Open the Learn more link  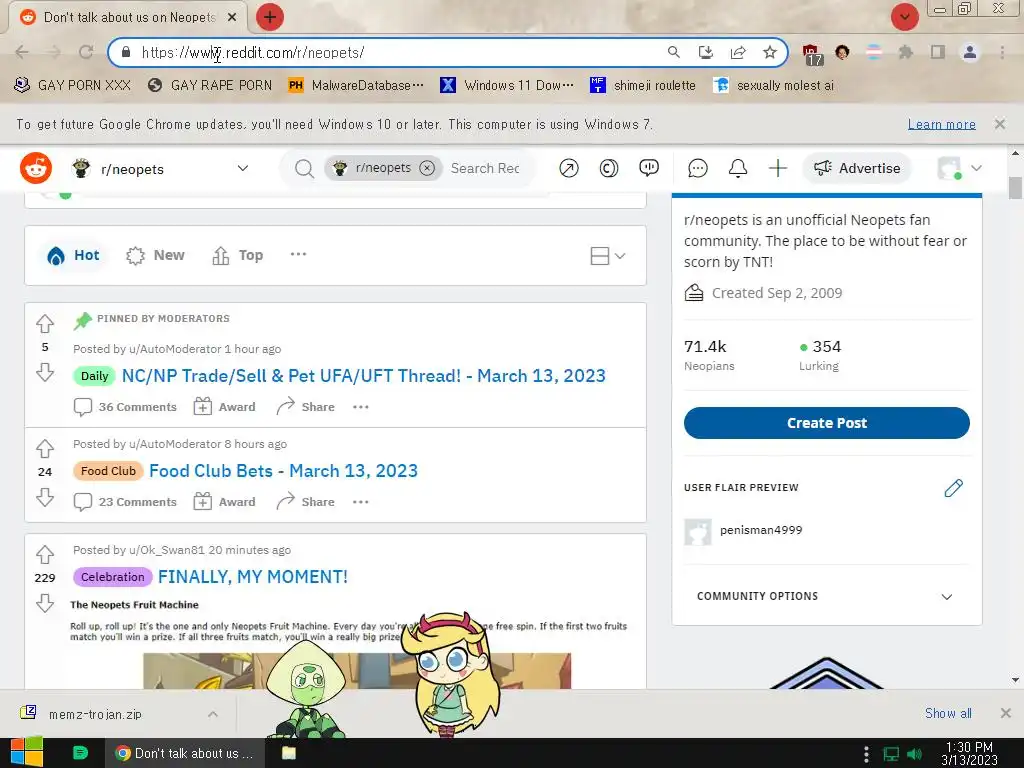942,124
